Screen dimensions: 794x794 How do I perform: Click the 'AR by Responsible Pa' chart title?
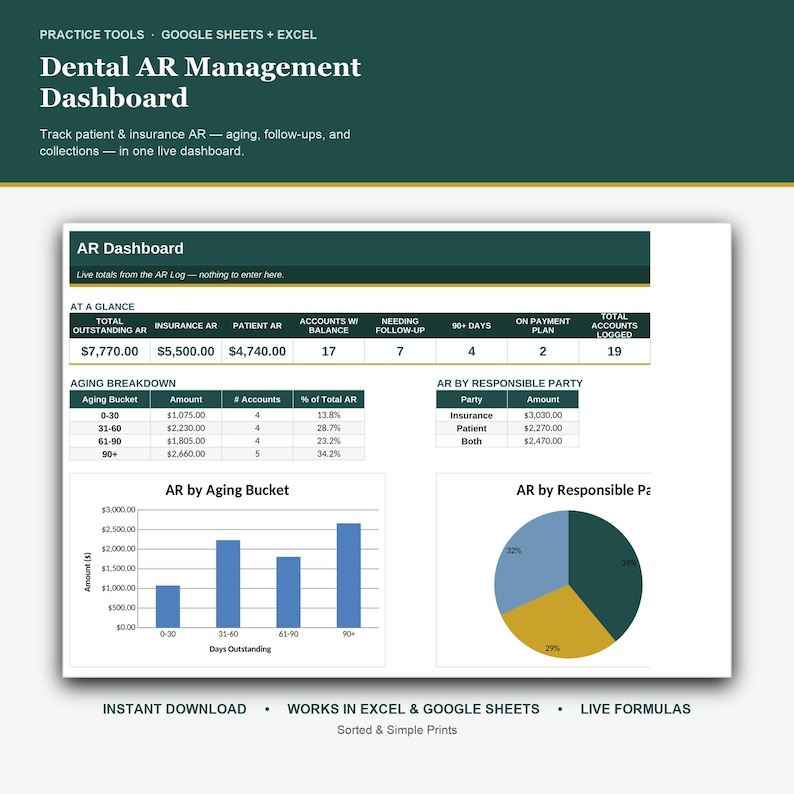[583, 490]
